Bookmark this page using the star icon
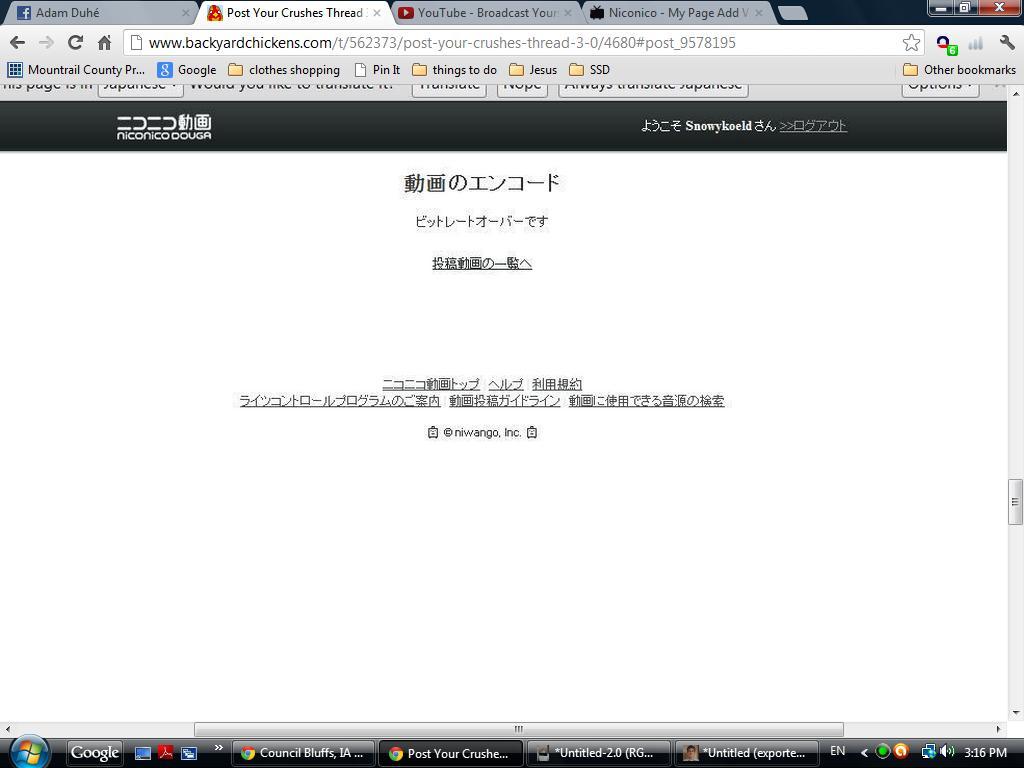This screenshot has height=768, width=1024. (911, 42)
